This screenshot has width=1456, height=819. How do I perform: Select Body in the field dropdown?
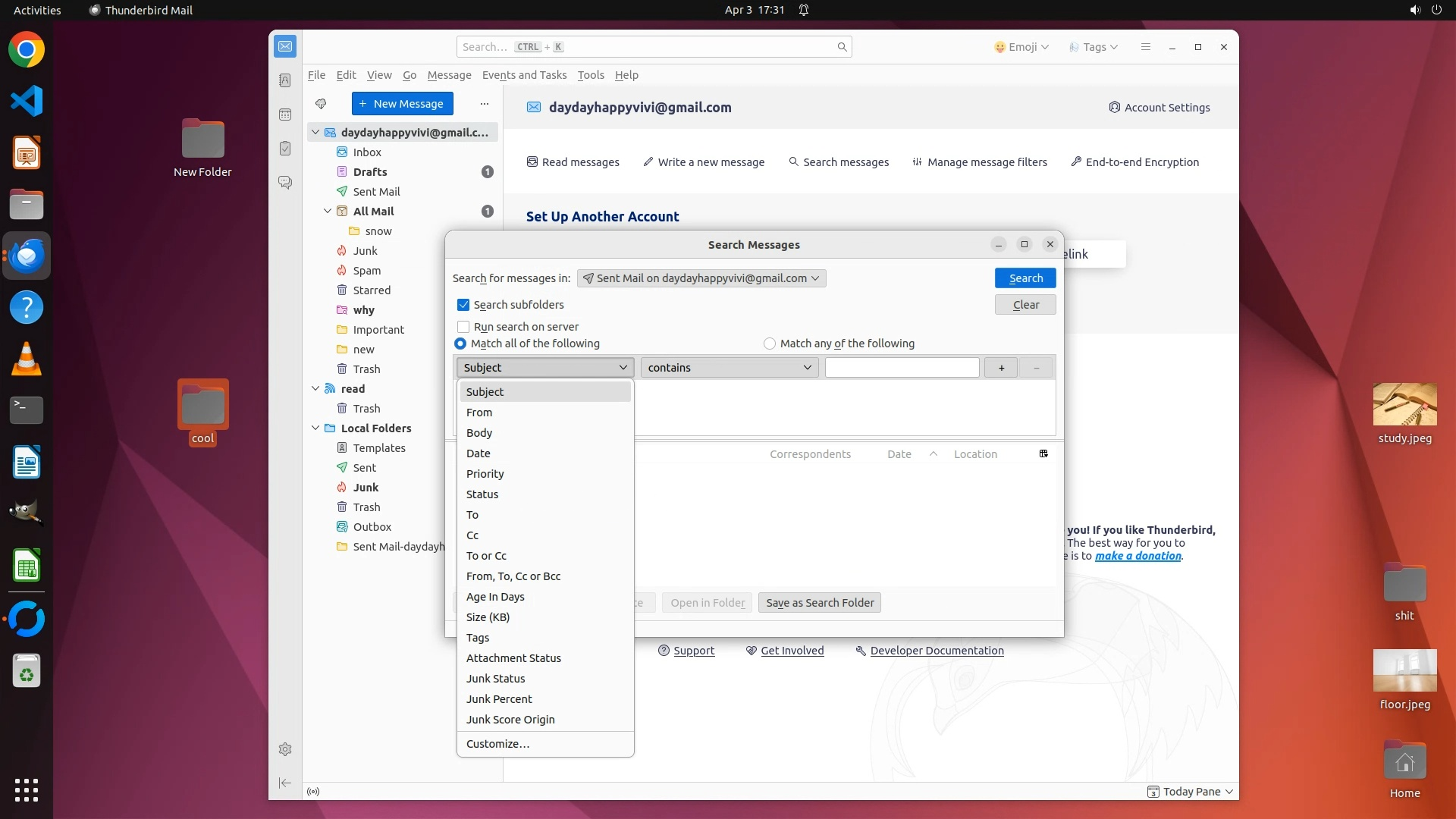[x=479, y=433]
